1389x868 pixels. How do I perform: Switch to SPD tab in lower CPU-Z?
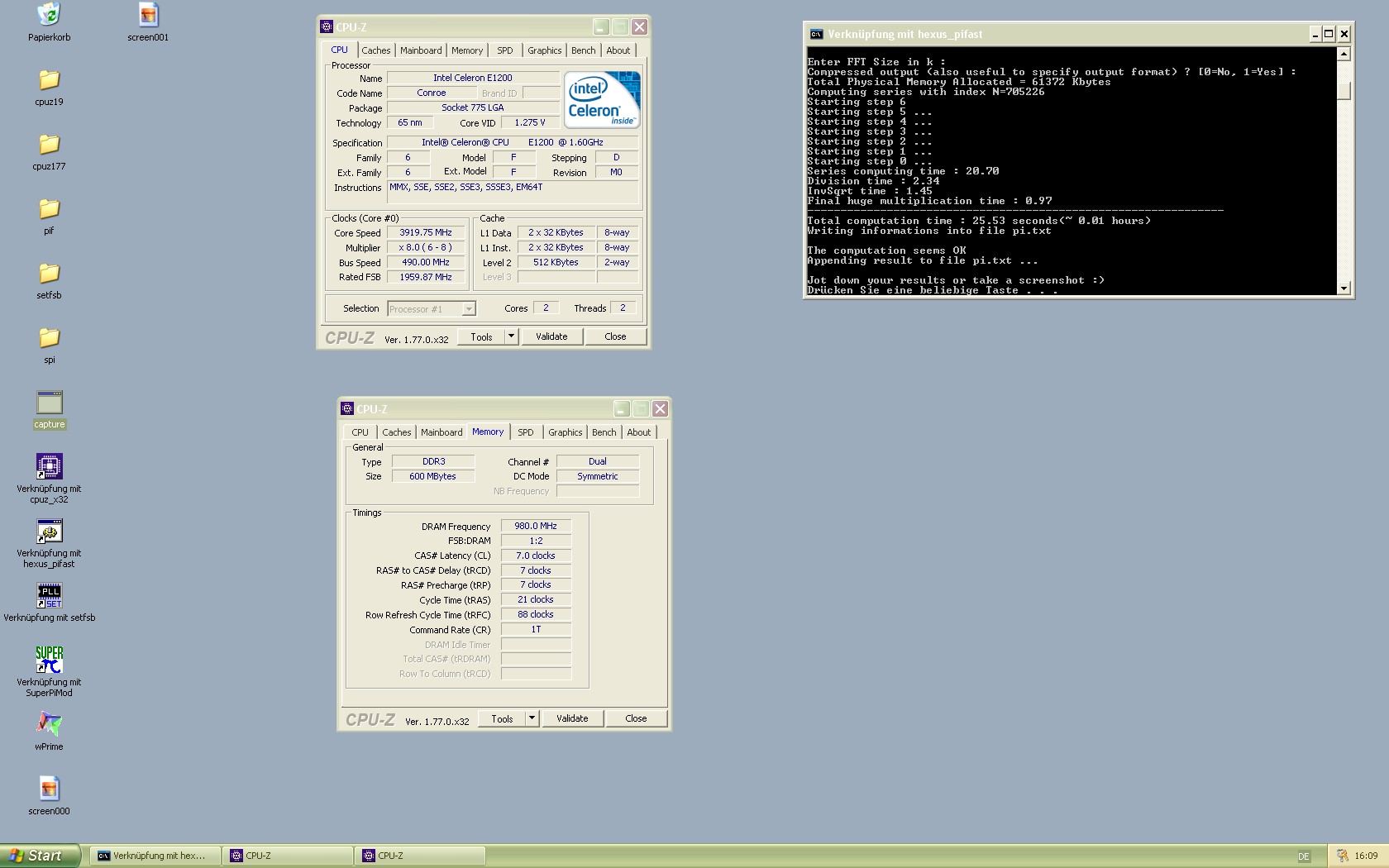point(525,432)
